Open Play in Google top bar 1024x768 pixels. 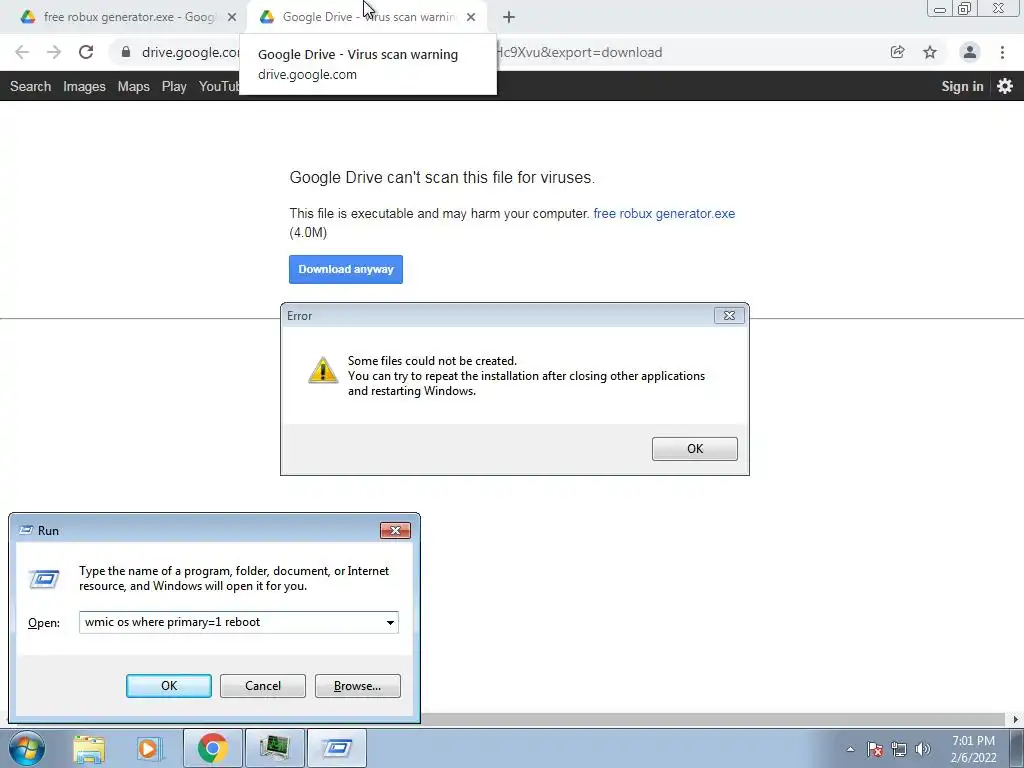174,86
